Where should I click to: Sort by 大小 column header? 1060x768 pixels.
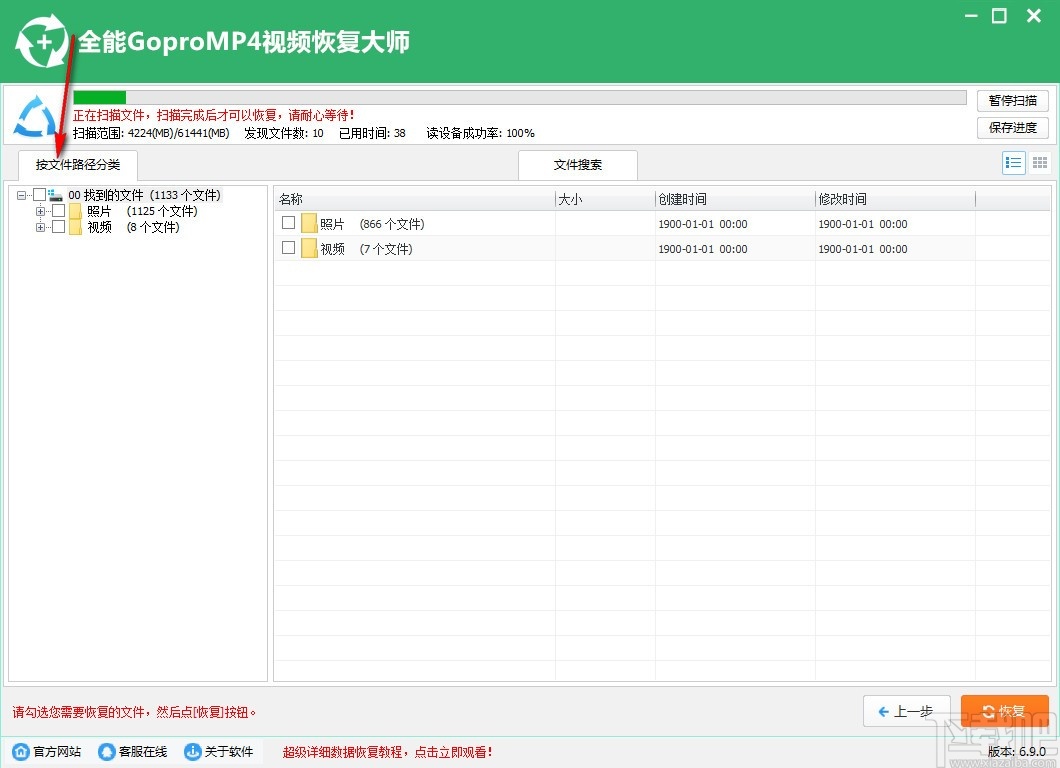pos(605,199)
